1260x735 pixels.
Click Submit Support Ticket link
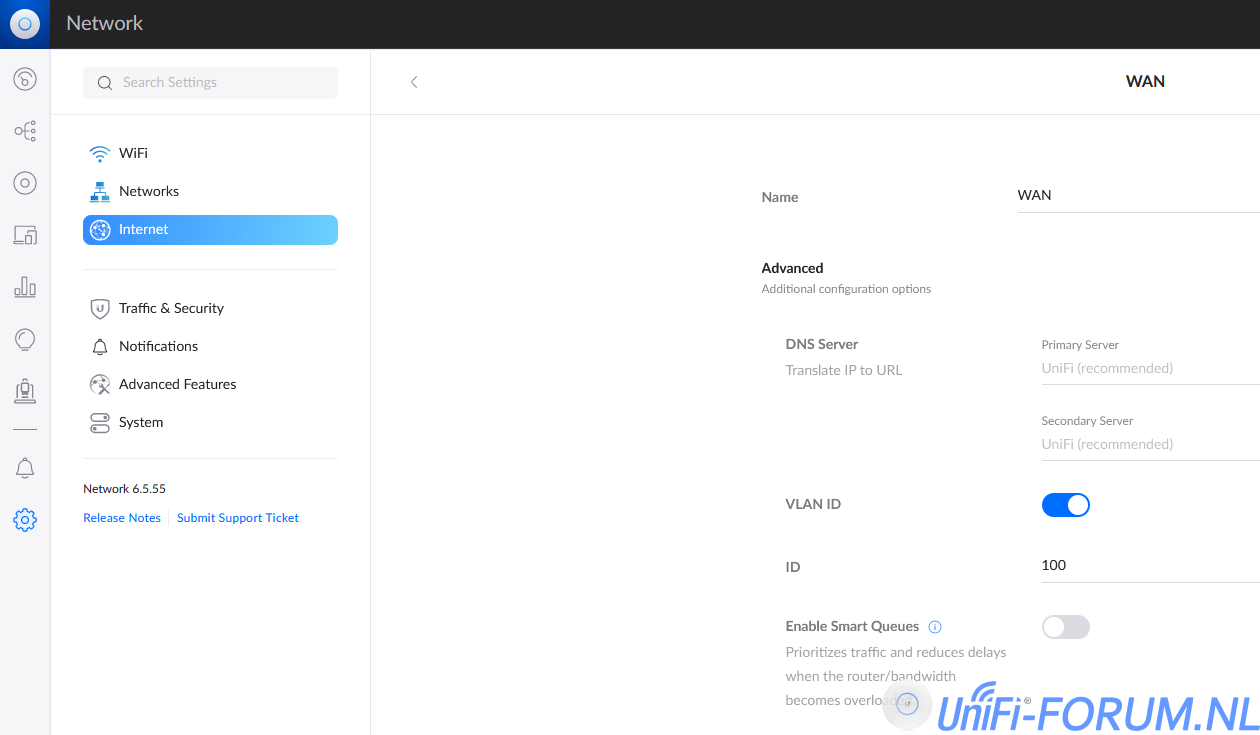point(238,518)
